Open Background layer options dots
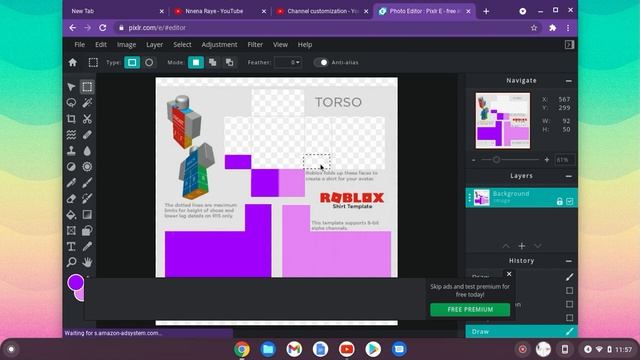Viewport: 640px width, 360px height. point(469,198)
